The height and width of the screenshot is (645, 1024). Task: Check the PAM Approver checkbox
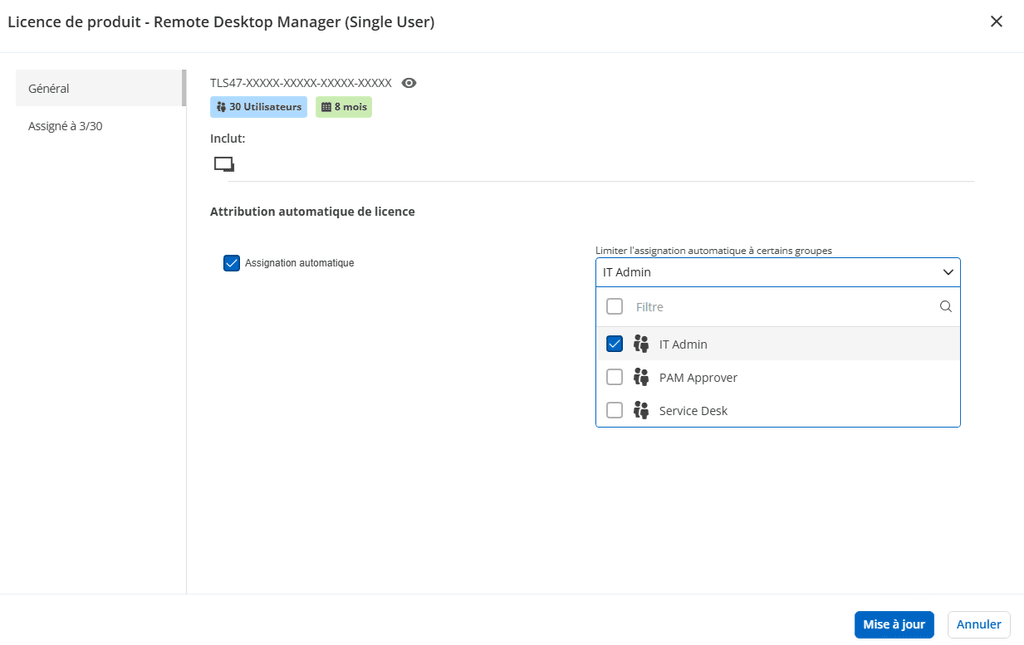[615, 377]
